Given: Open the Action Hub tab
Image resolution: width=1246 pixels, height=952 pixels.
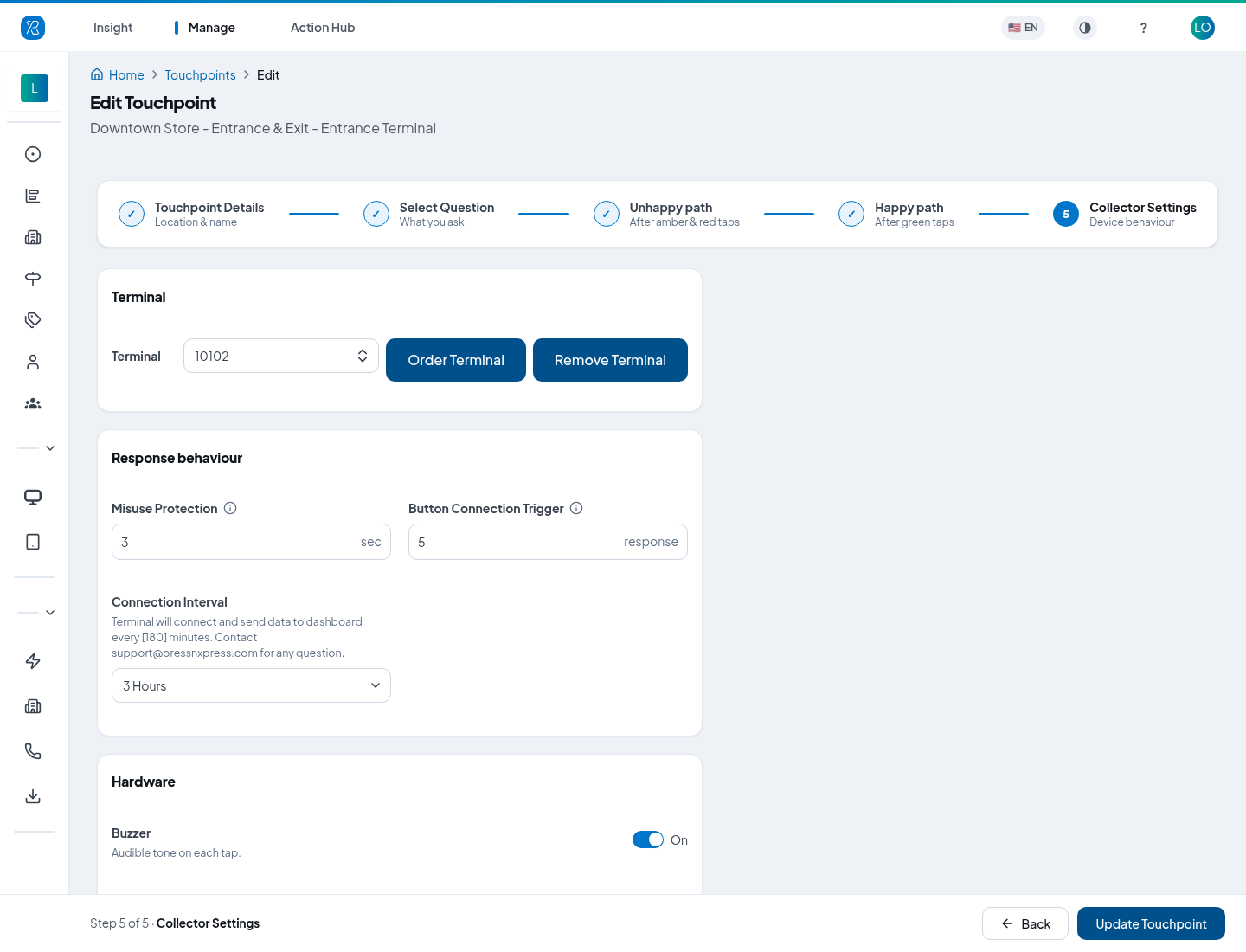Looking at the screenshot, I should click(x=323, y=28).
